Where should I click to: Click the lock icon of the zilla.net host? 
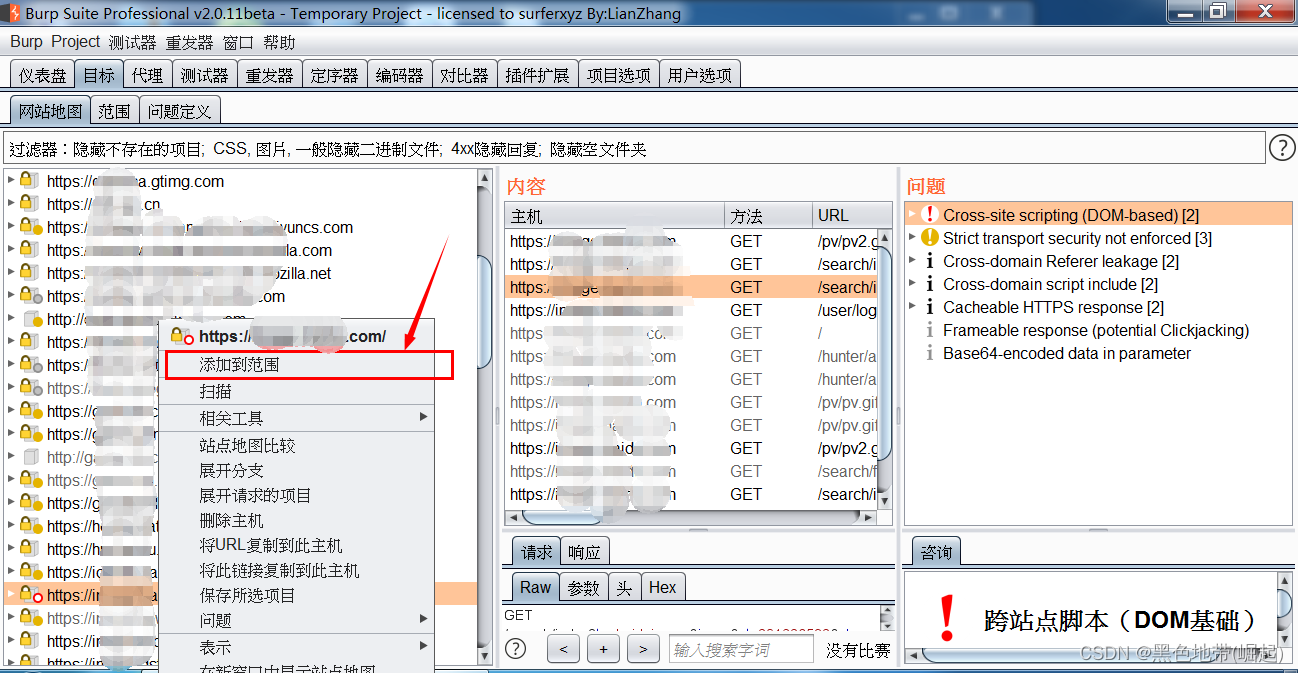[30, 273]
